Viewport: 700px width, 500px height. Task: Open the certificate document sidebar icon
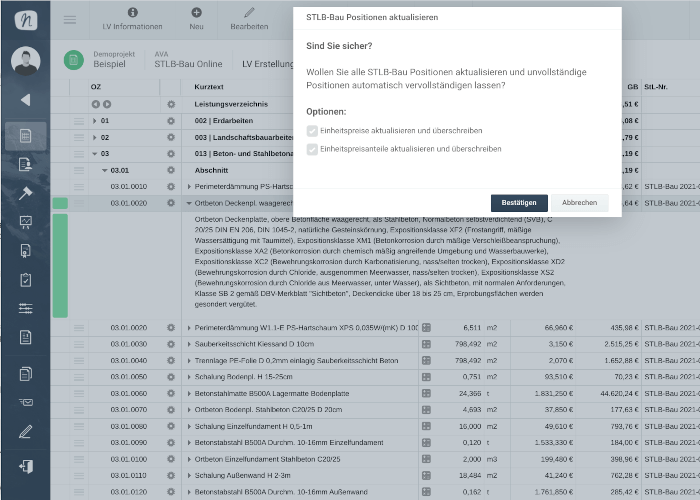click(x=25, y=251)
